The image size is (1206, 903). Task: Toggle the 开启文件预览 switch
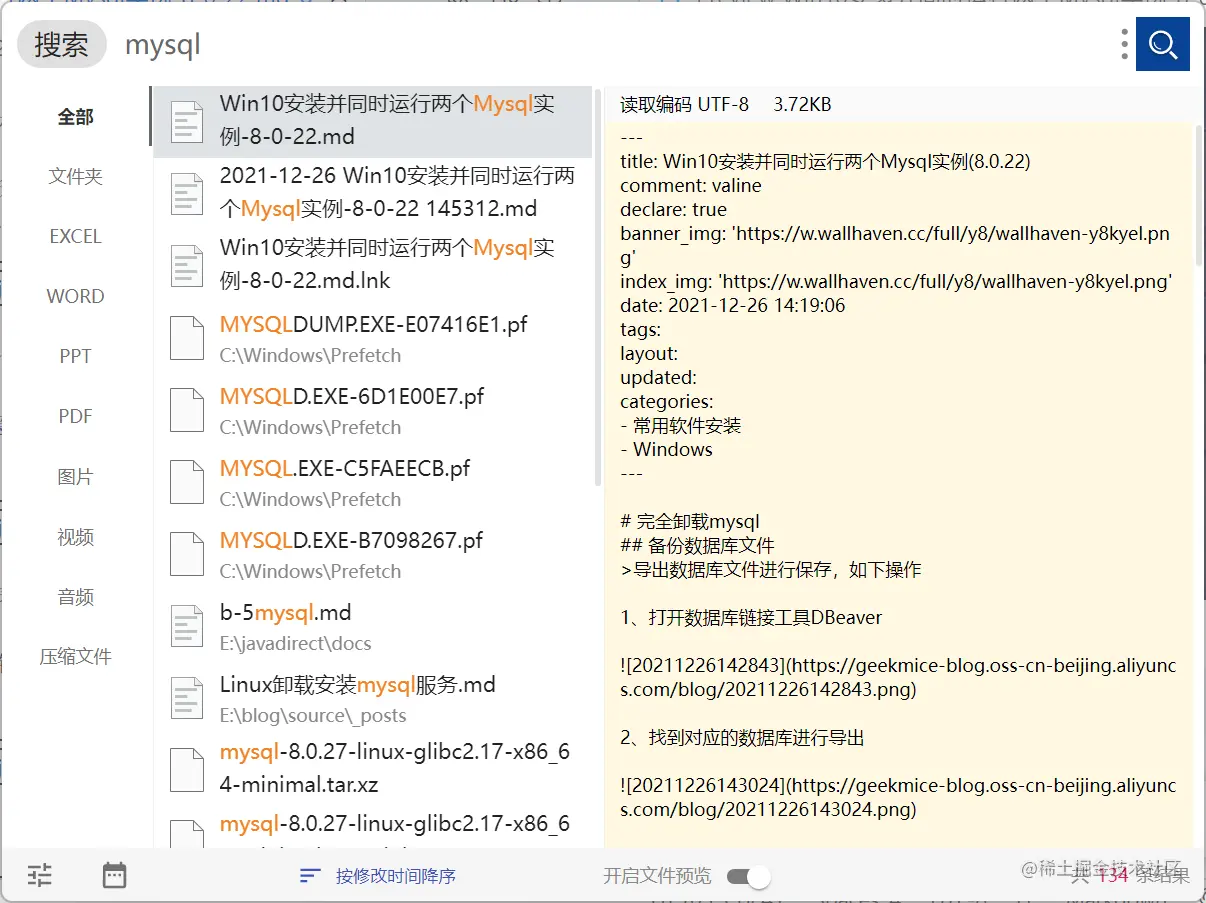tap(749, 877)
